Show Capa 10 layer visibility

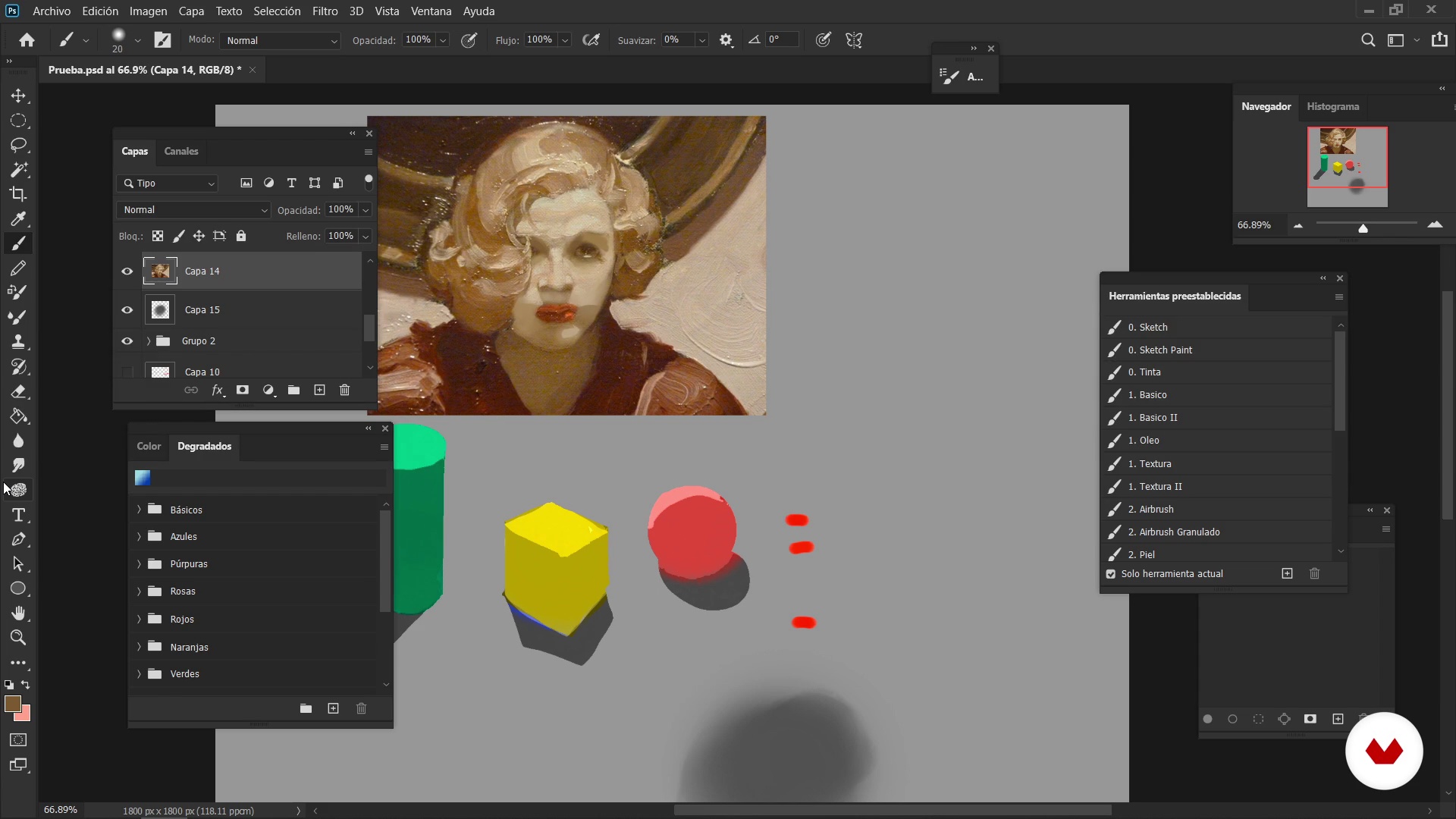127,372
